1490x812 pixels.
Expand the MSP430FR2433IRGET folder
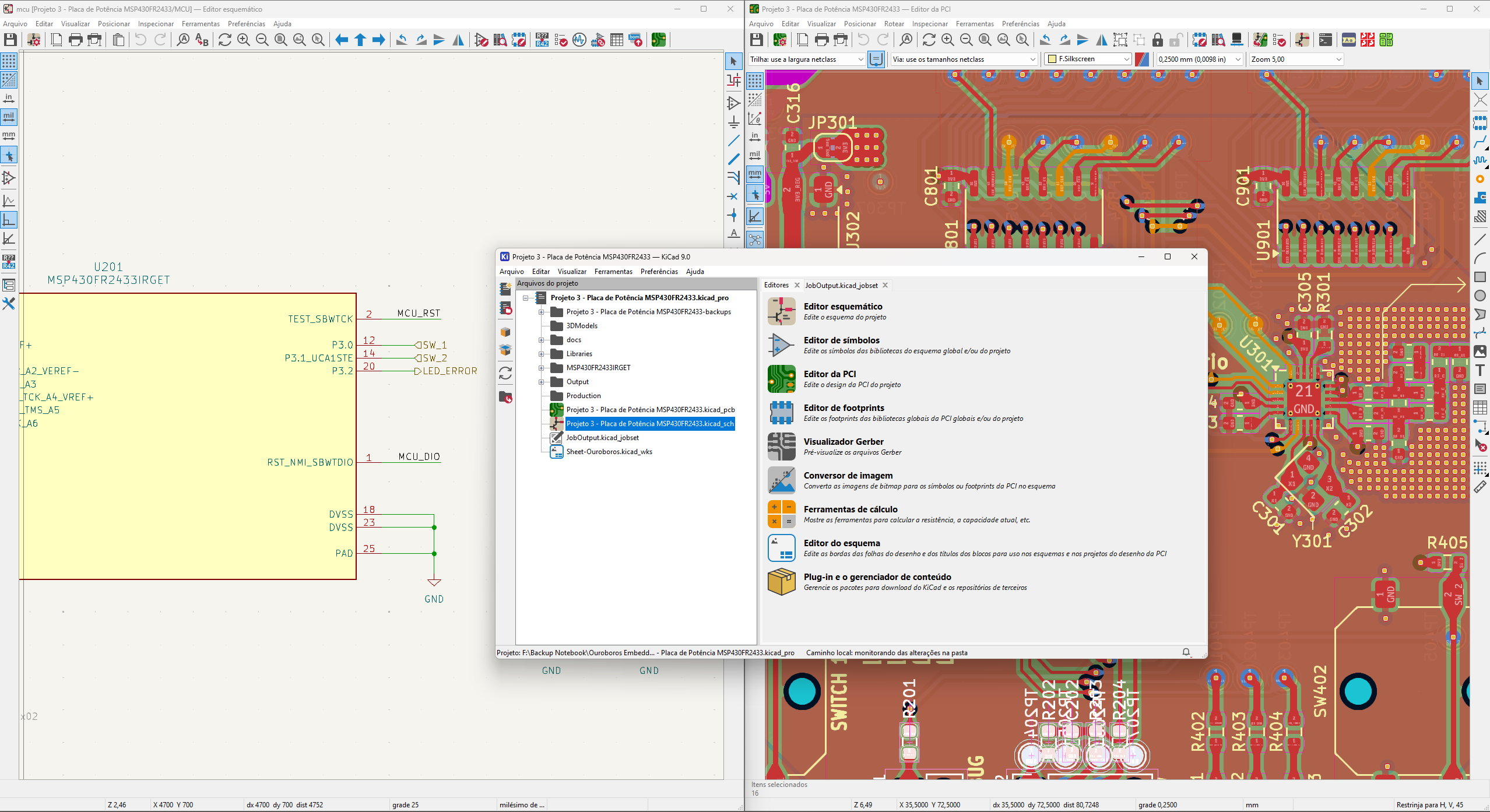(541, 368)
